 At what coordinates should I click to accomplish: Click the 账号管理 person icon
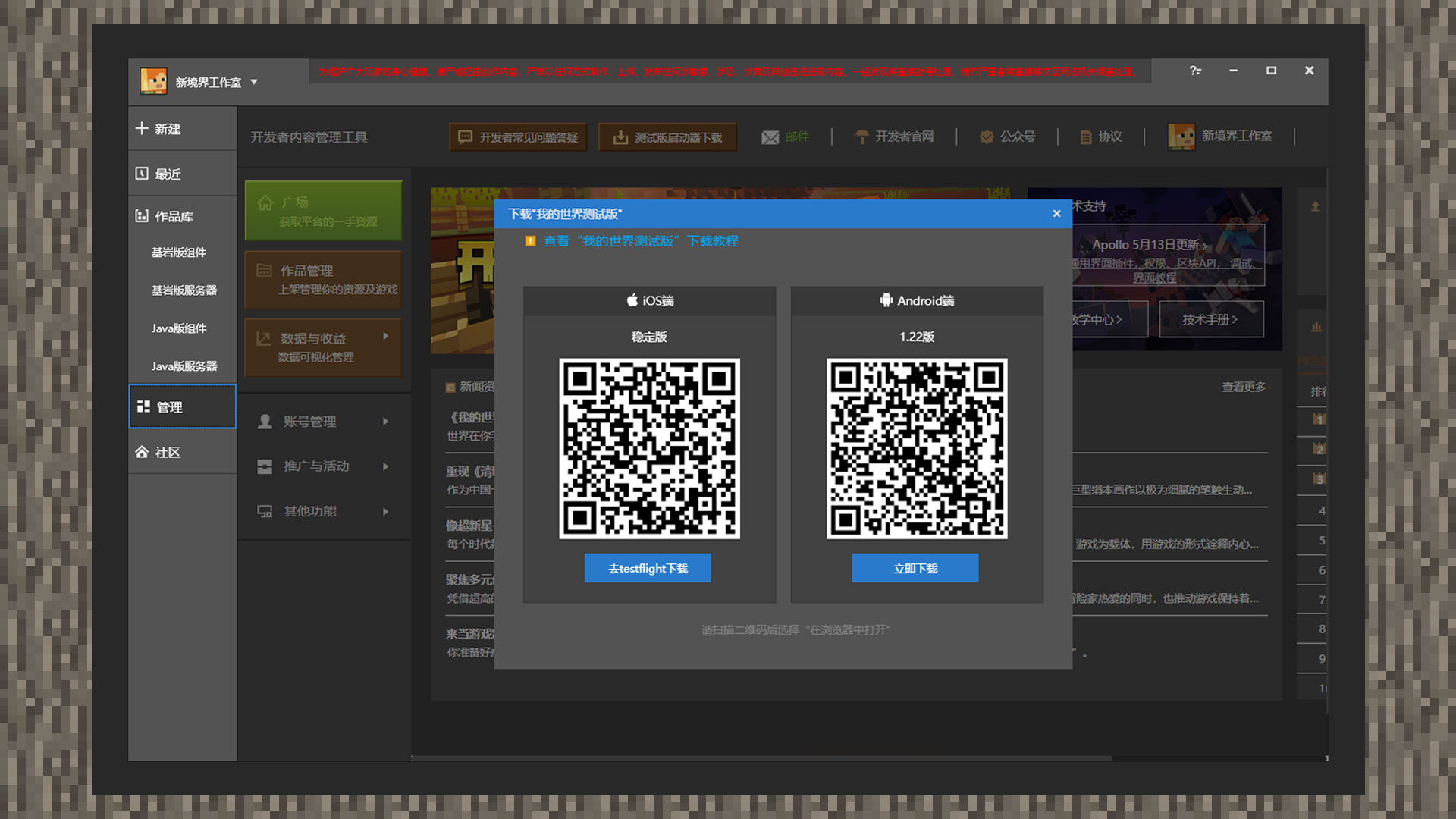[265, 422]
